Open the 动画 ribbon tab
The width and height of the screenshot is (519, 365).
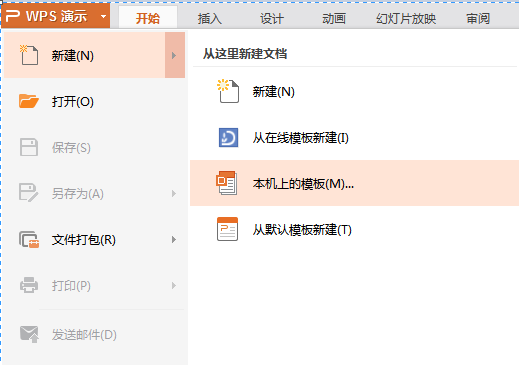pyautogui.click(x=334, y=18)
